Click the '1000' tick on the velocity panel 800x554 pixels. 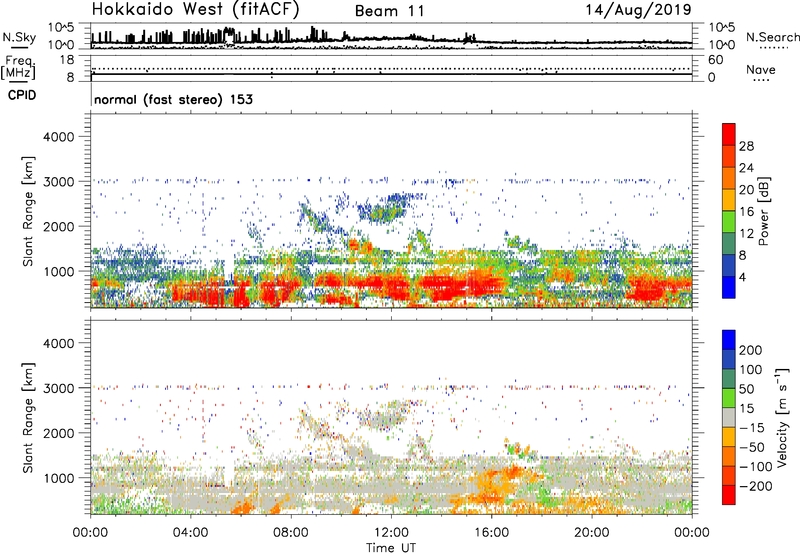[59, 478]
